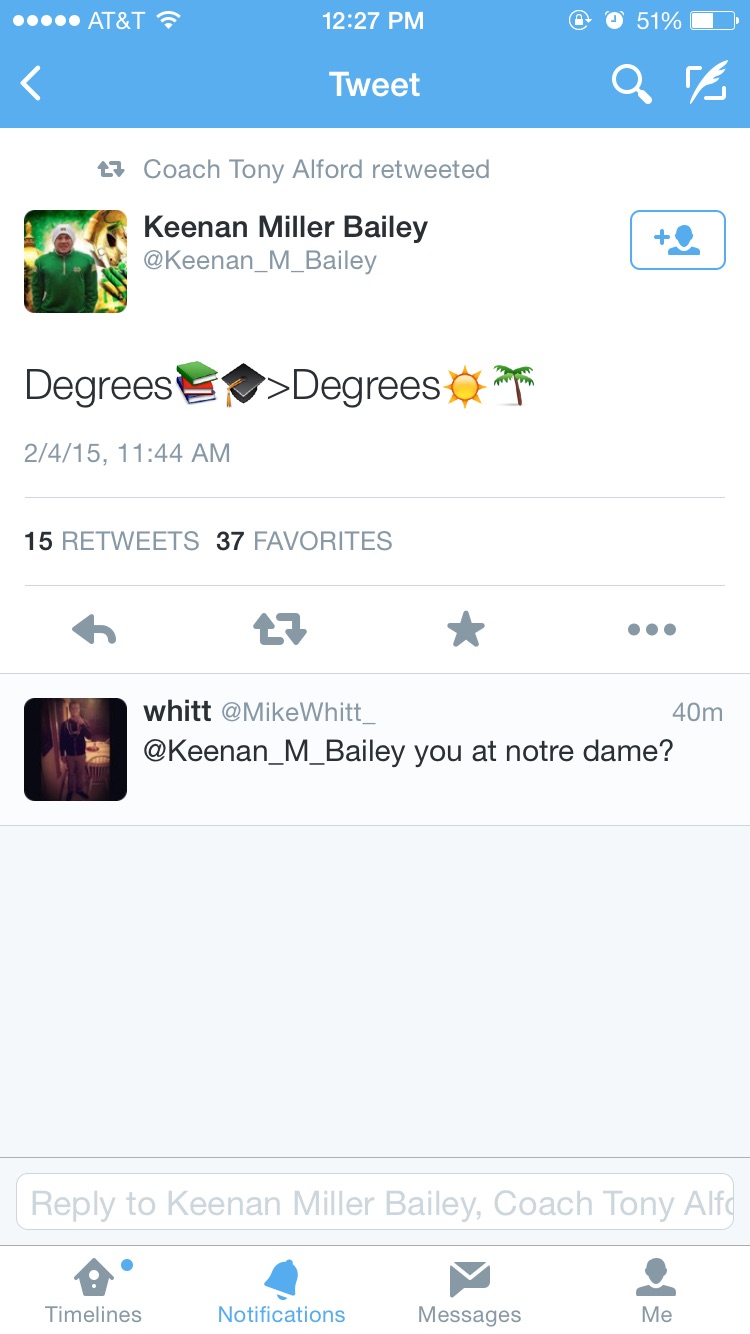View Keenan Miller Bailey's profile picture
This screenshot has width=750, height=1334.
[75, 261]
